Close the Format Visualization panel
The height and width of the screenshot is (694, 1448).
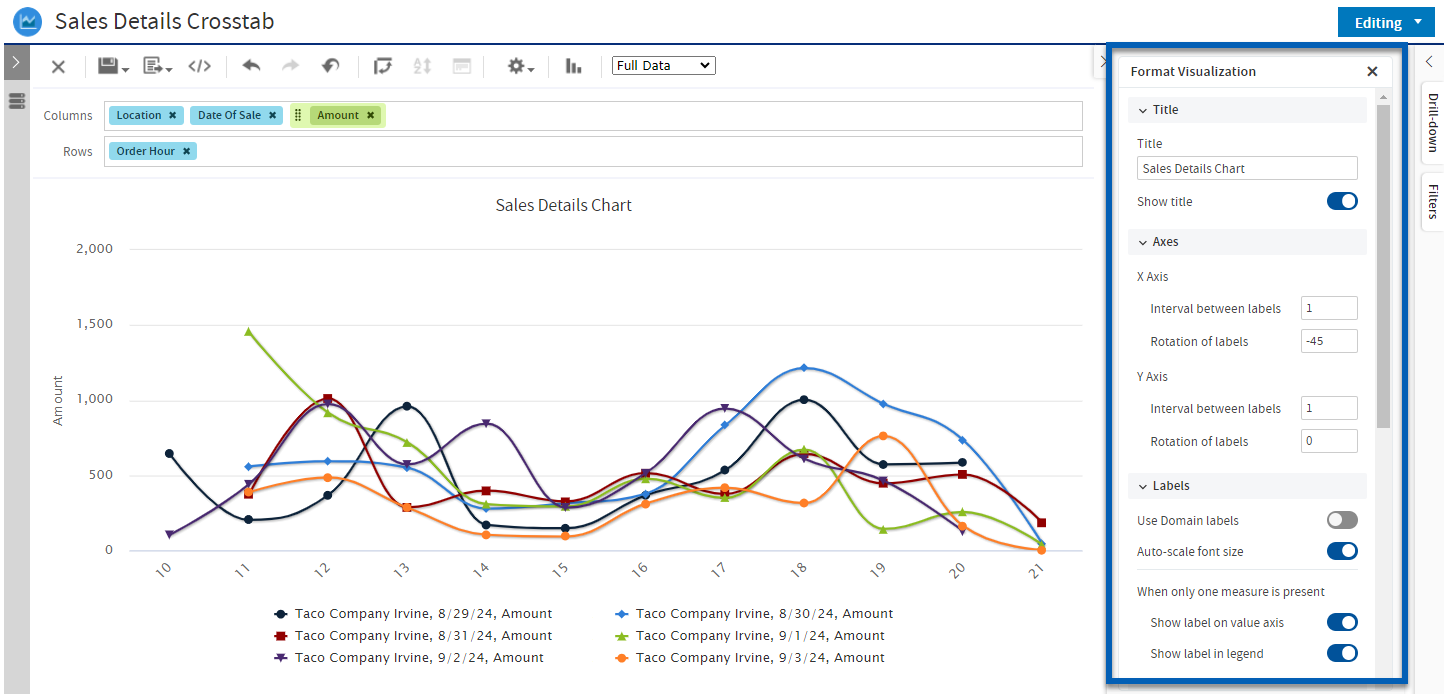click(1372, 72)
